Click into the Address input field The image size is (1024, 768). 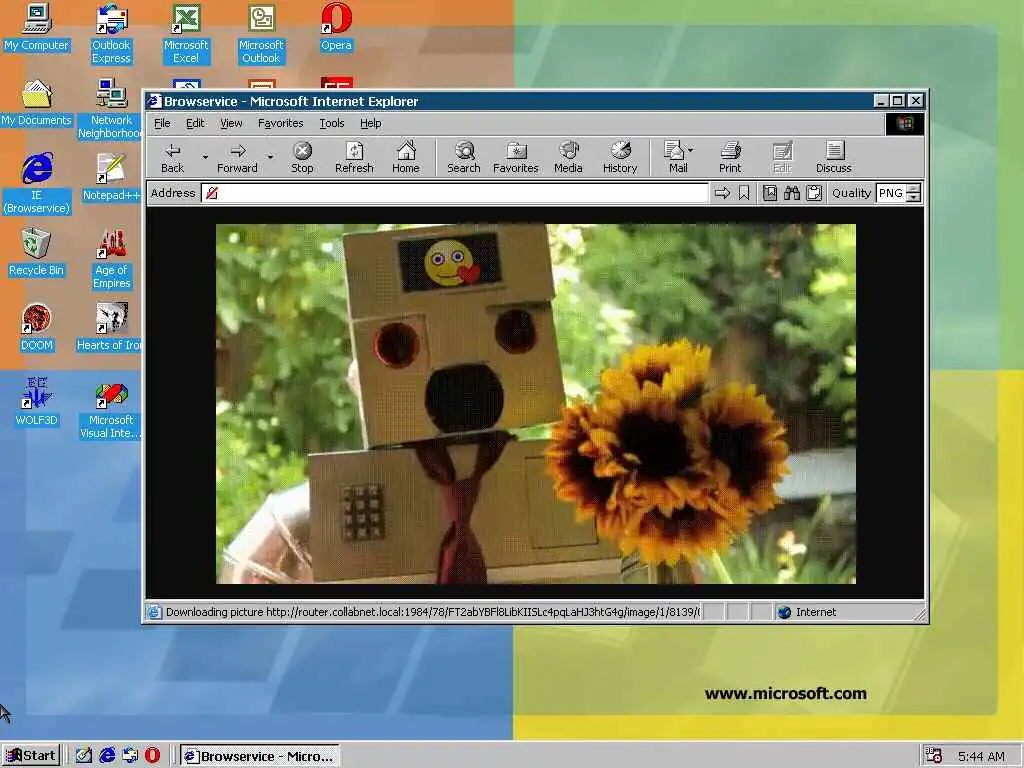(x=455, y=193)
